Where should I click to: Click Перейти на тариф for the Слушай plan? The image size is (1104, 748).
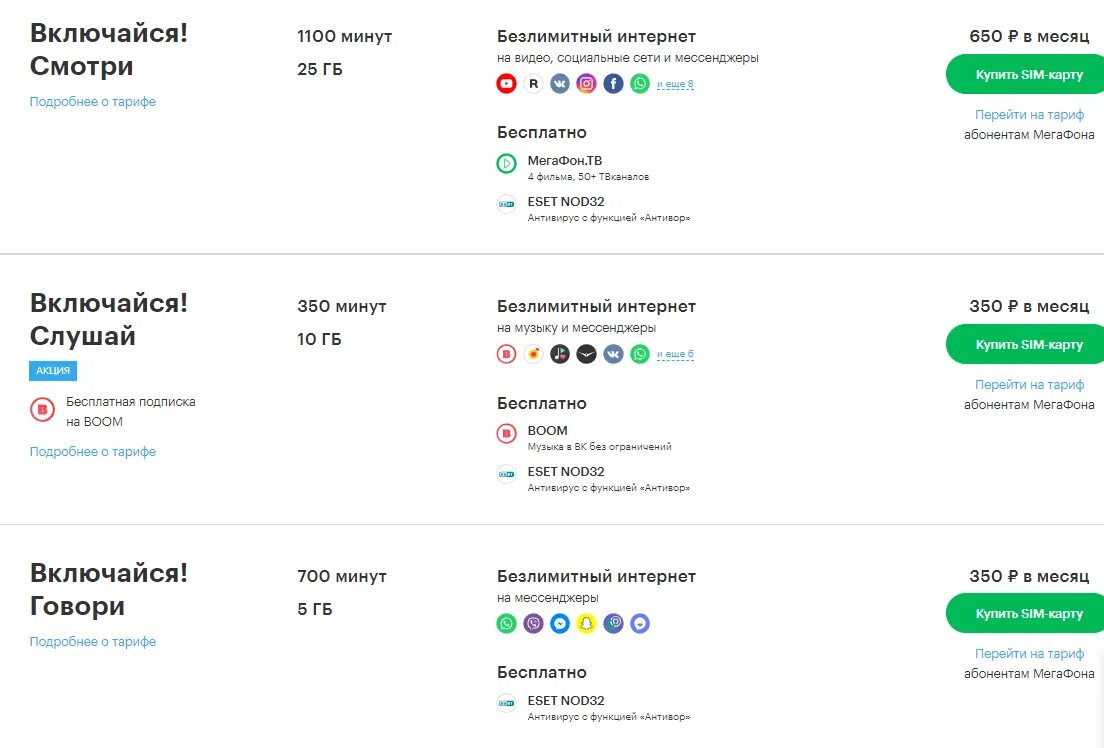(1029, 385)
